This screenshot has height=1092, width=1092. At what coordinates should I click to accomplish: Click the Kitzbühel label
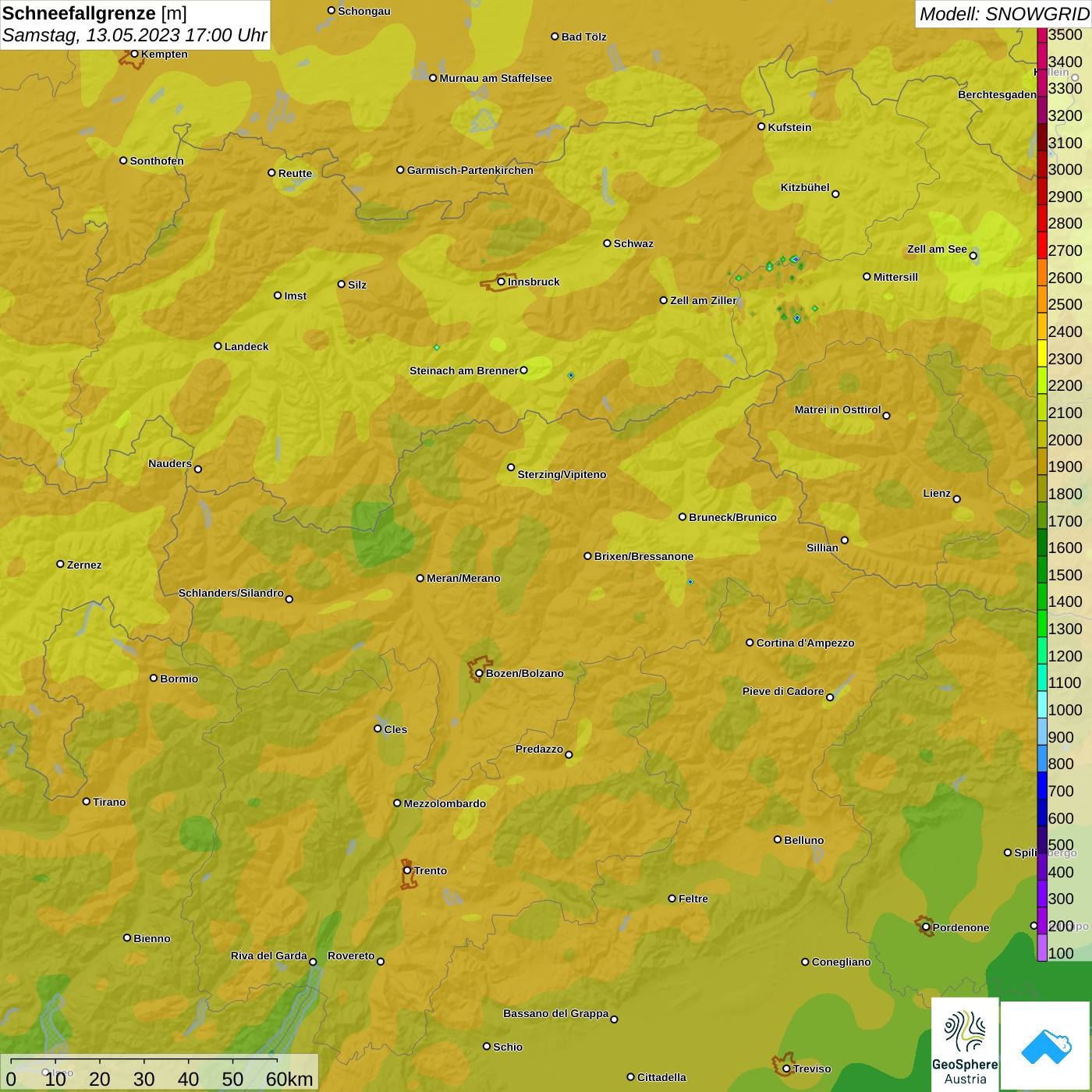point(805,187)
